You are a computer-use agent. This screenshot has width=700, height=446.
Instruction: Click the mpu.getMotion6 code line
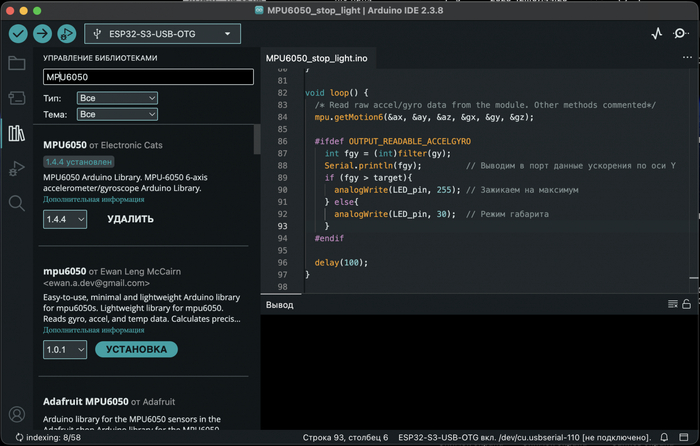tap(424, 117)
